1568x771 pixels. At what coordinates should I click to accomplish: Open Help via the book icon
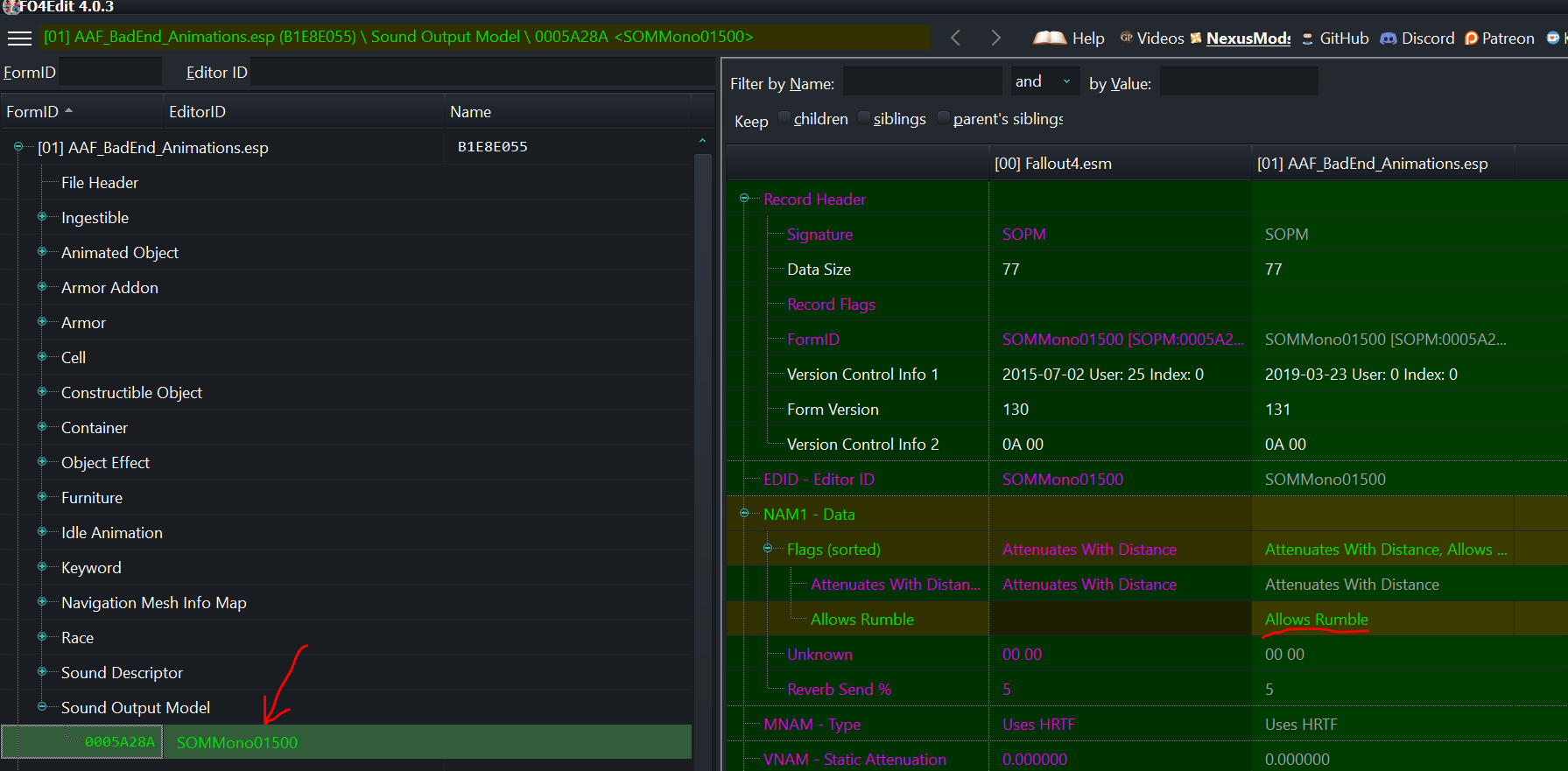(1050, 38)
